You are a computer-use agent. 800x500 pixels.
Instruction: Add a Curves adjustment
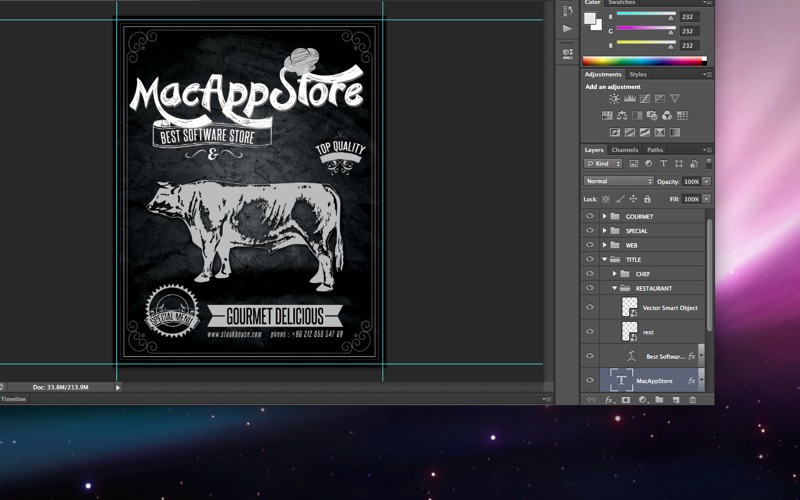tap(645, 98)
